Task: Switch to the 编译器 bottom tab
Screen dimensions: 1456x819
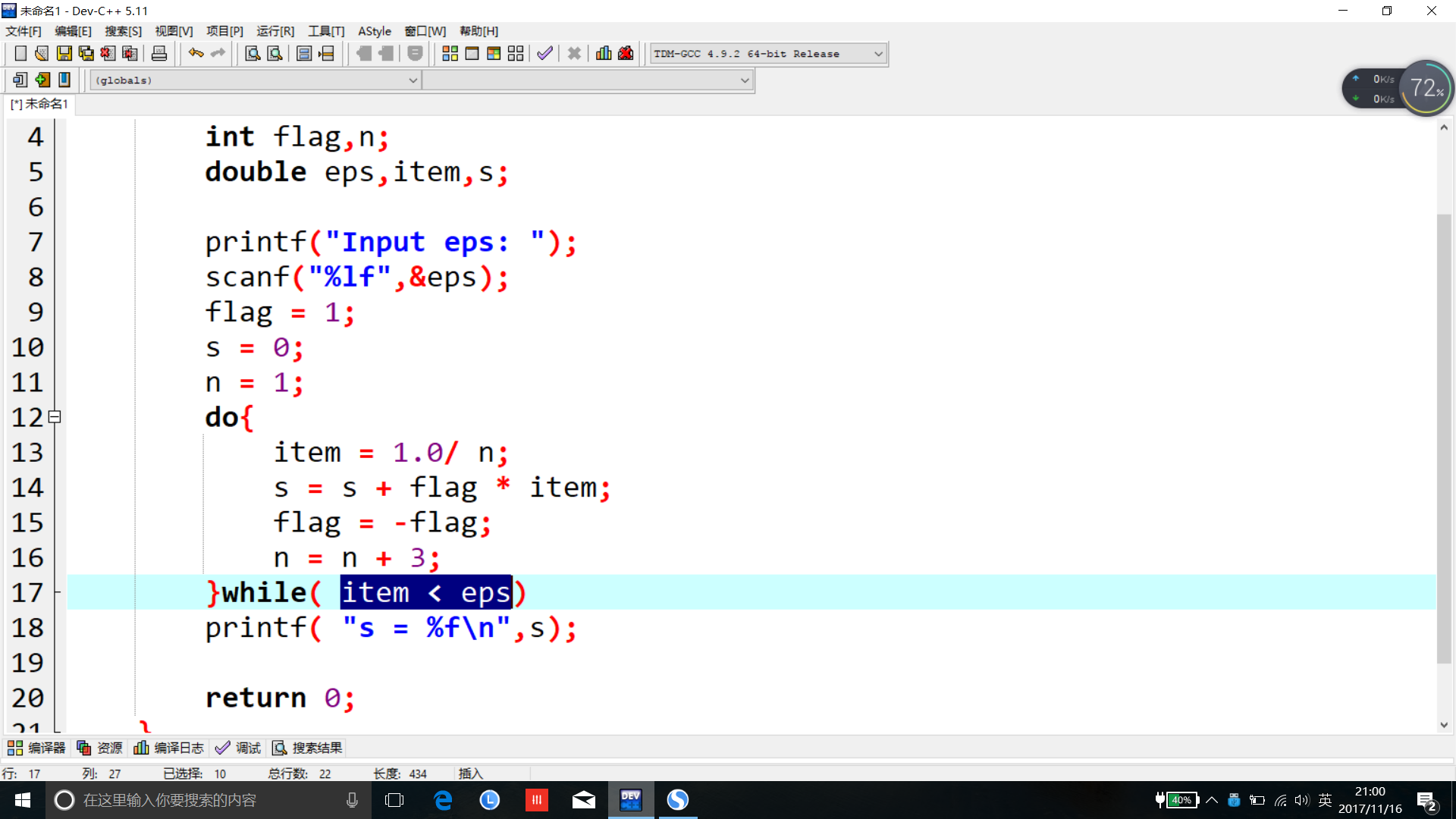Action: point(37,748)
